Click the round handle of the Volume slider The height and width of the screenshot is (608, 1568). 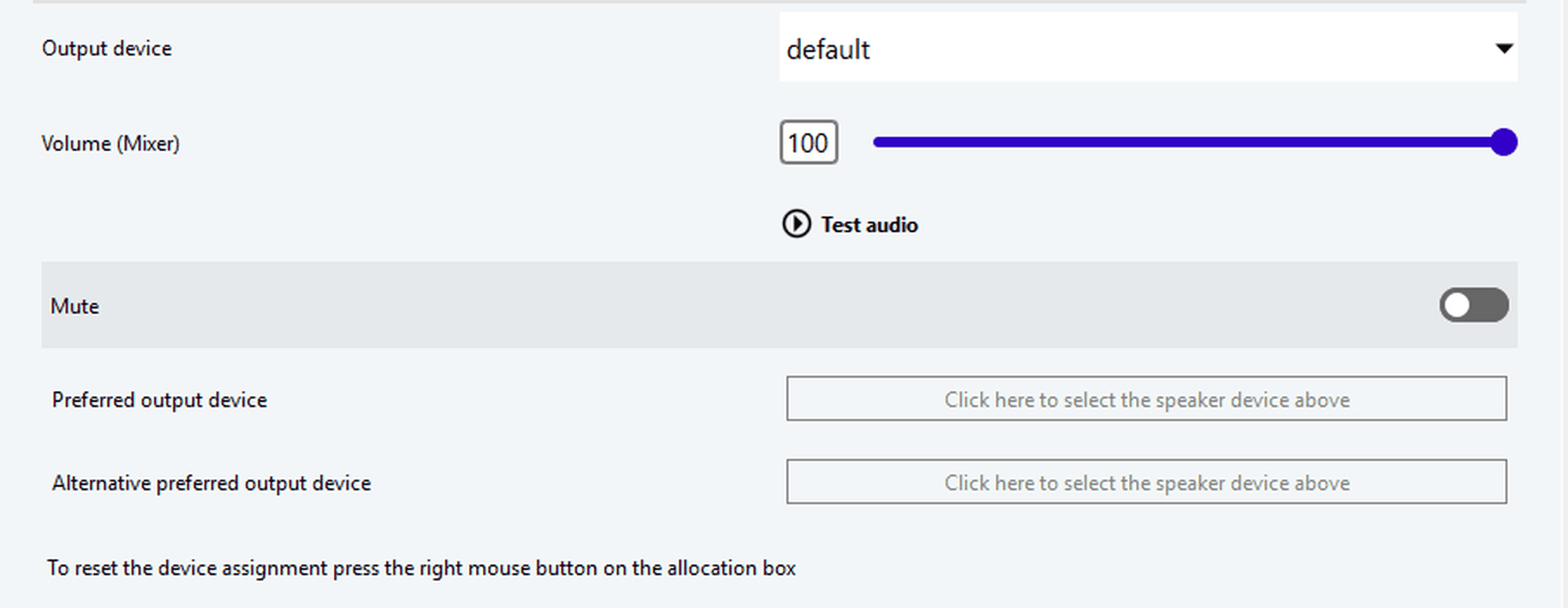click(x=1504, y=142)
